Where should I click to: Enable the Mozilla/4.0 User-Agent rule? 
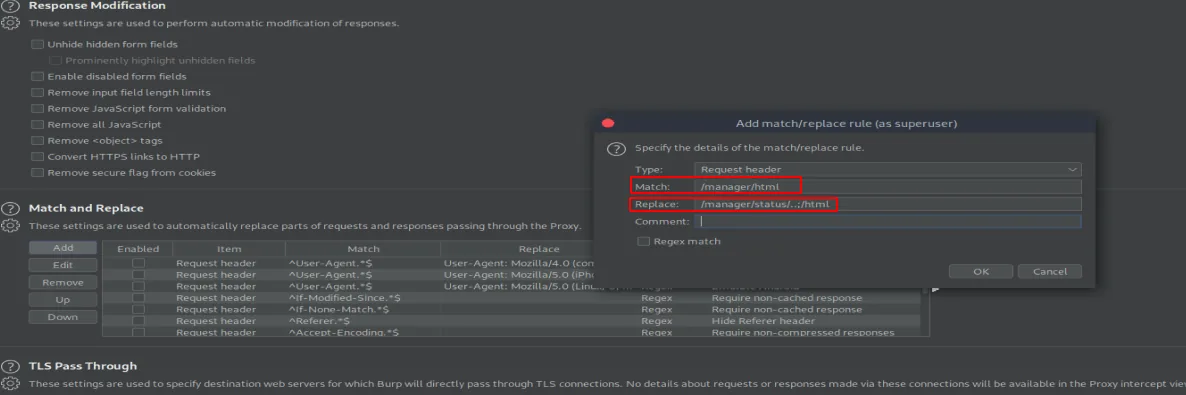click(138, 263)
